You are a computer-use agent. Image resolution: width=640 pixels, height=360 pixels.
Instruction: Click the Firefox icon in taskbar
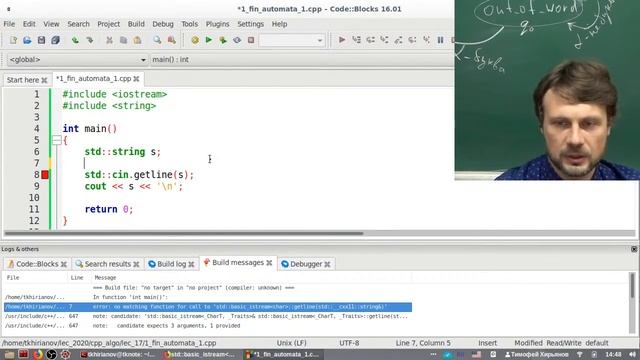coord(38,354)
